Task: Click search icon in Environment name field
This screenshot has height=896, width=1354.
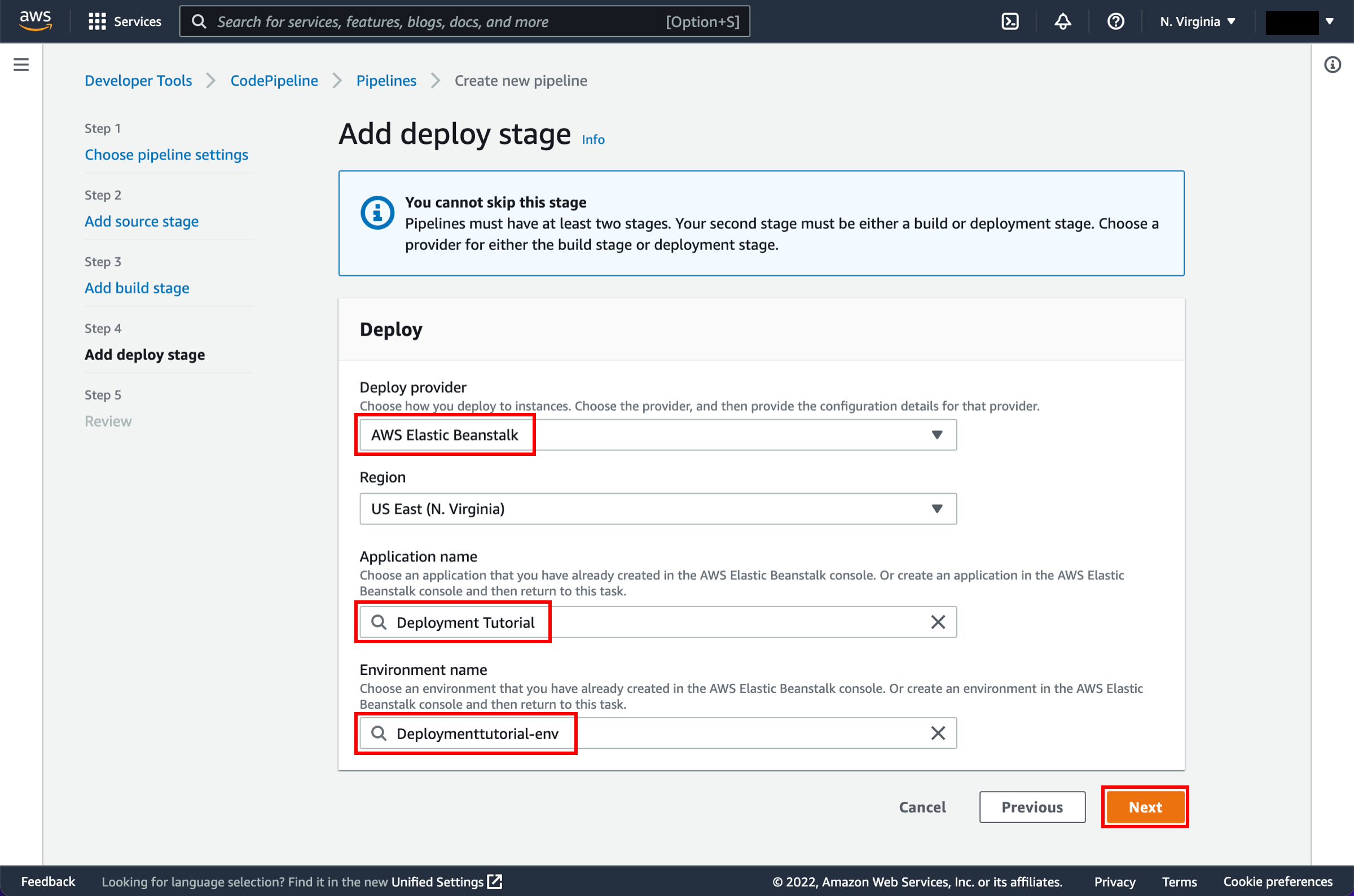Action: click(x=379, y=733)
